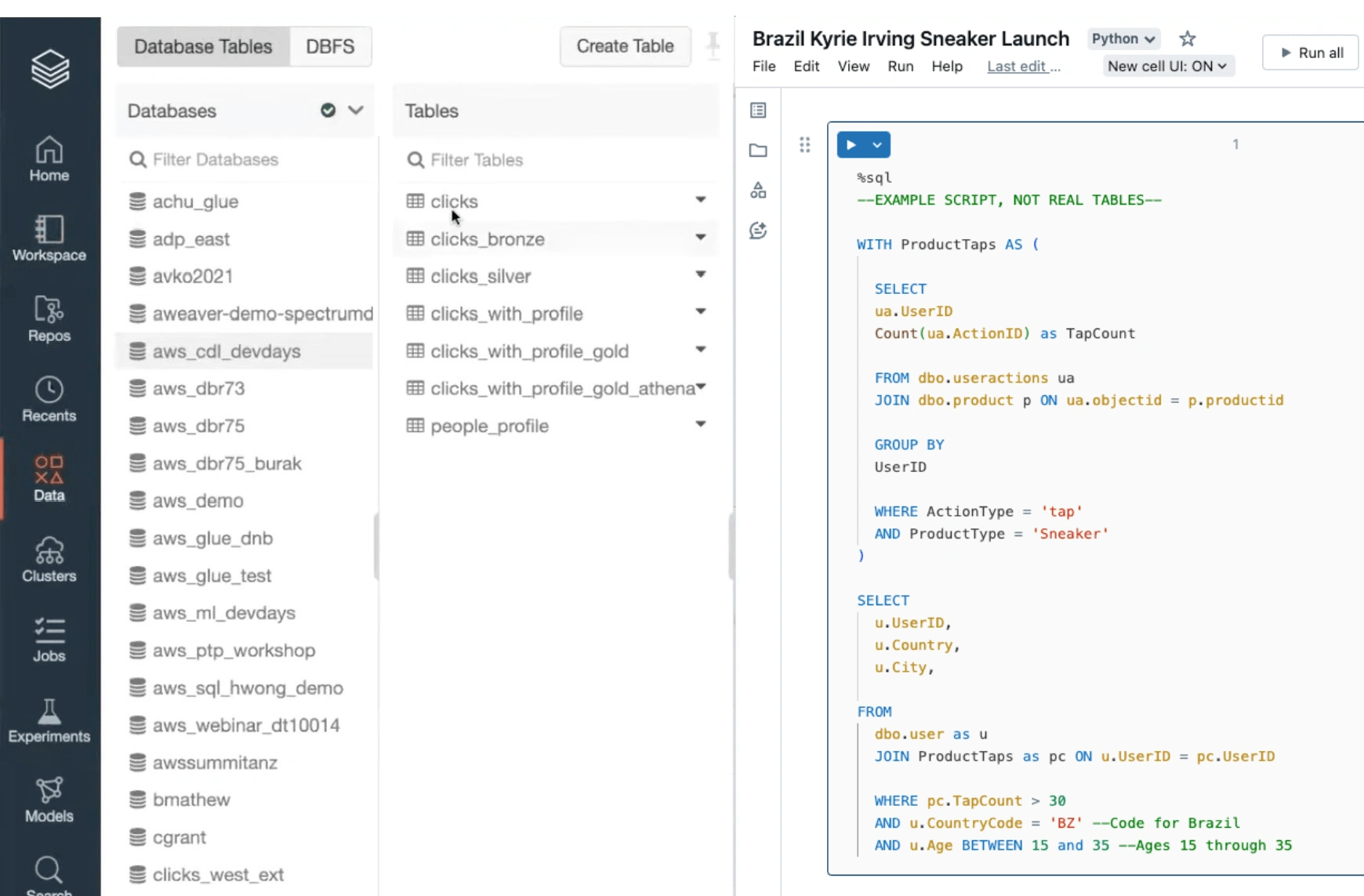This screenshot has height=896, width=1364.
Task: Open the View menu
Action: tap(854, 66)
